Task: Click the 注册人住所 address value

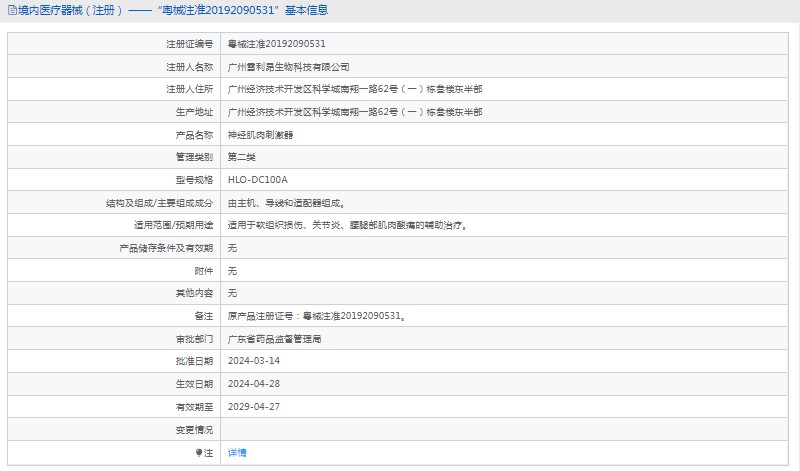Action: tap(355, 89)
